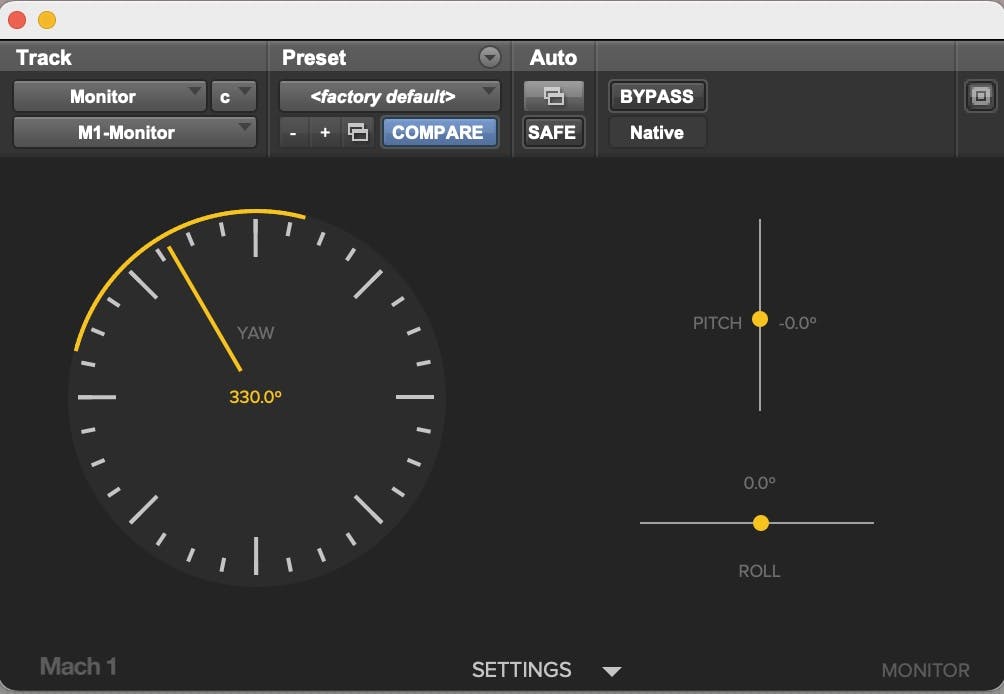Open the Preset librarian circular arrow icon
The width and height of the screenshot is (1004, 694).
pyautogui.click(x=489, y=57)
